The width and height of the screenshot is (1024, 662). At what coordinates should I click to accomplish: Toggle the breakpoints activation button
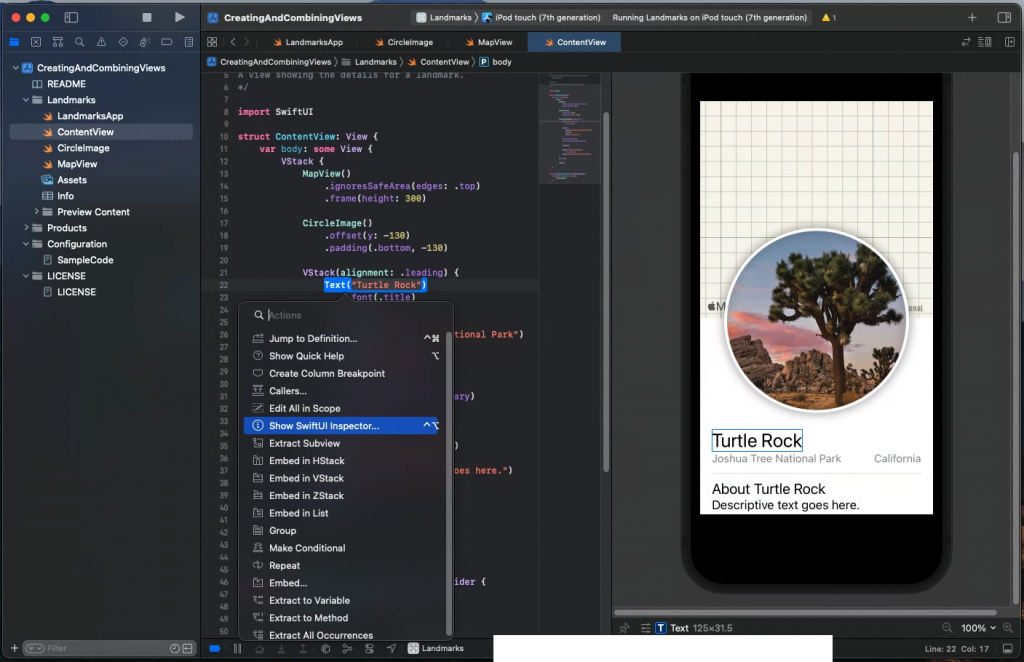pyautogui.click(x=215, y=648)
